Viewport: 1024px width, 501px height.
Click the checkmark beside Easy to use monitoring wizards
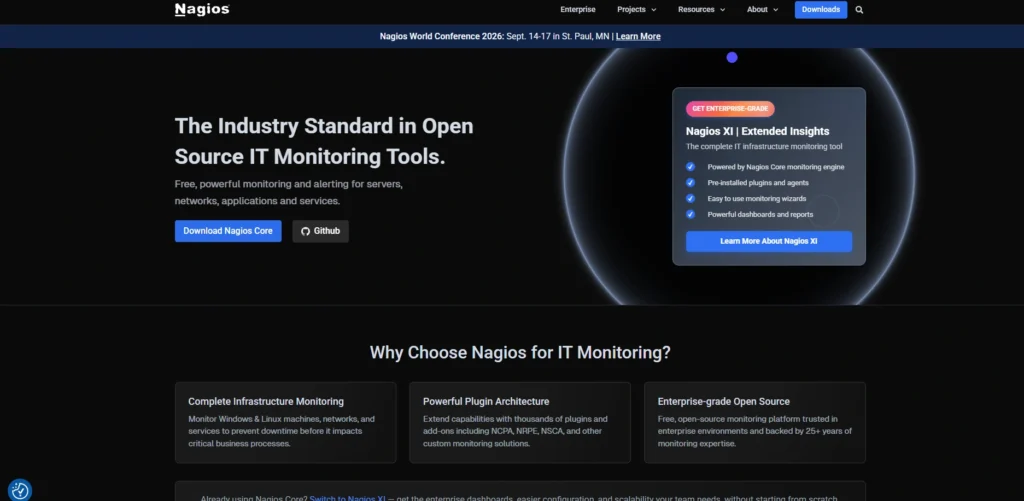point(690,199)
